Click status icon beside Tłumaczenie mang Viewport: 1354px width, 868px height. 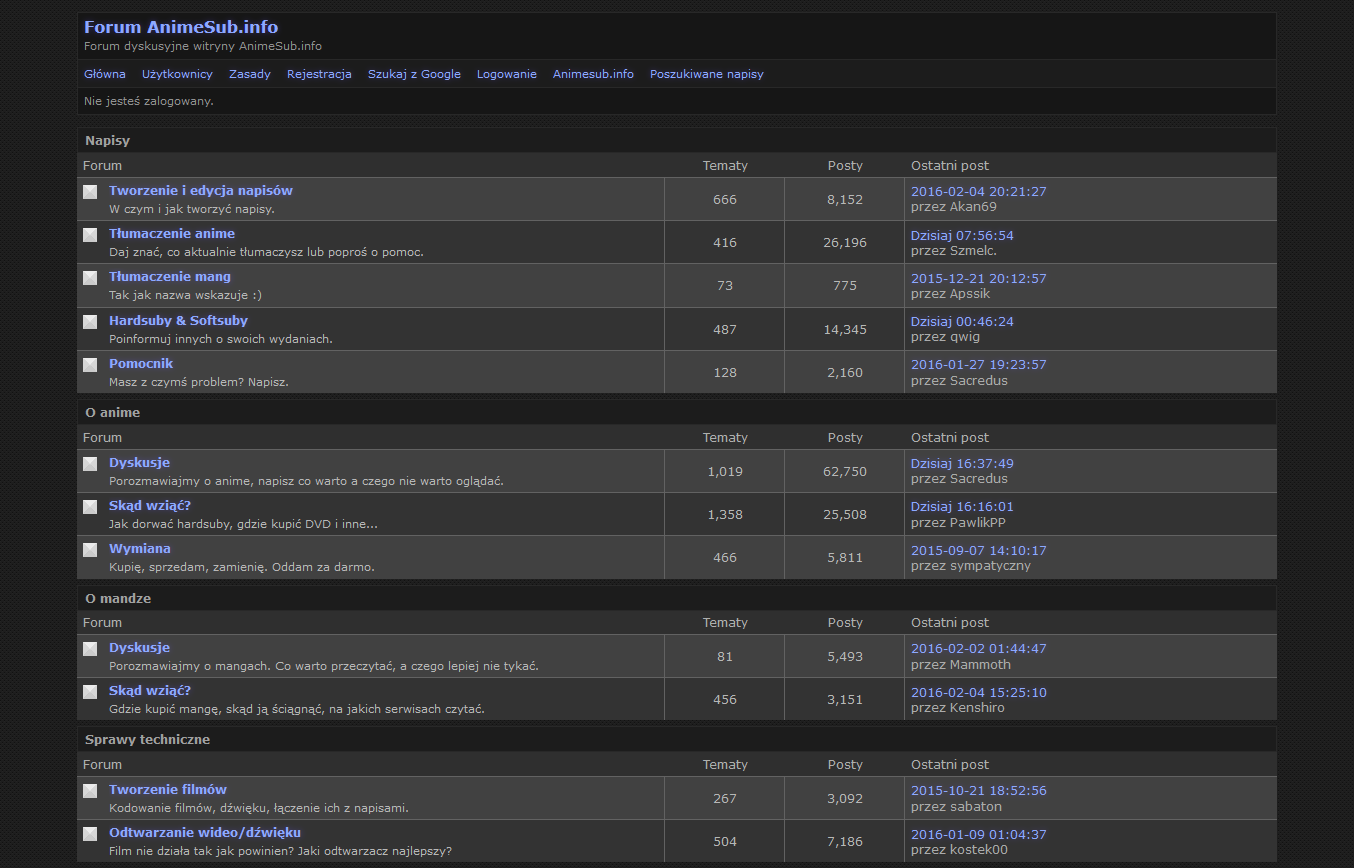click(90, 278)
